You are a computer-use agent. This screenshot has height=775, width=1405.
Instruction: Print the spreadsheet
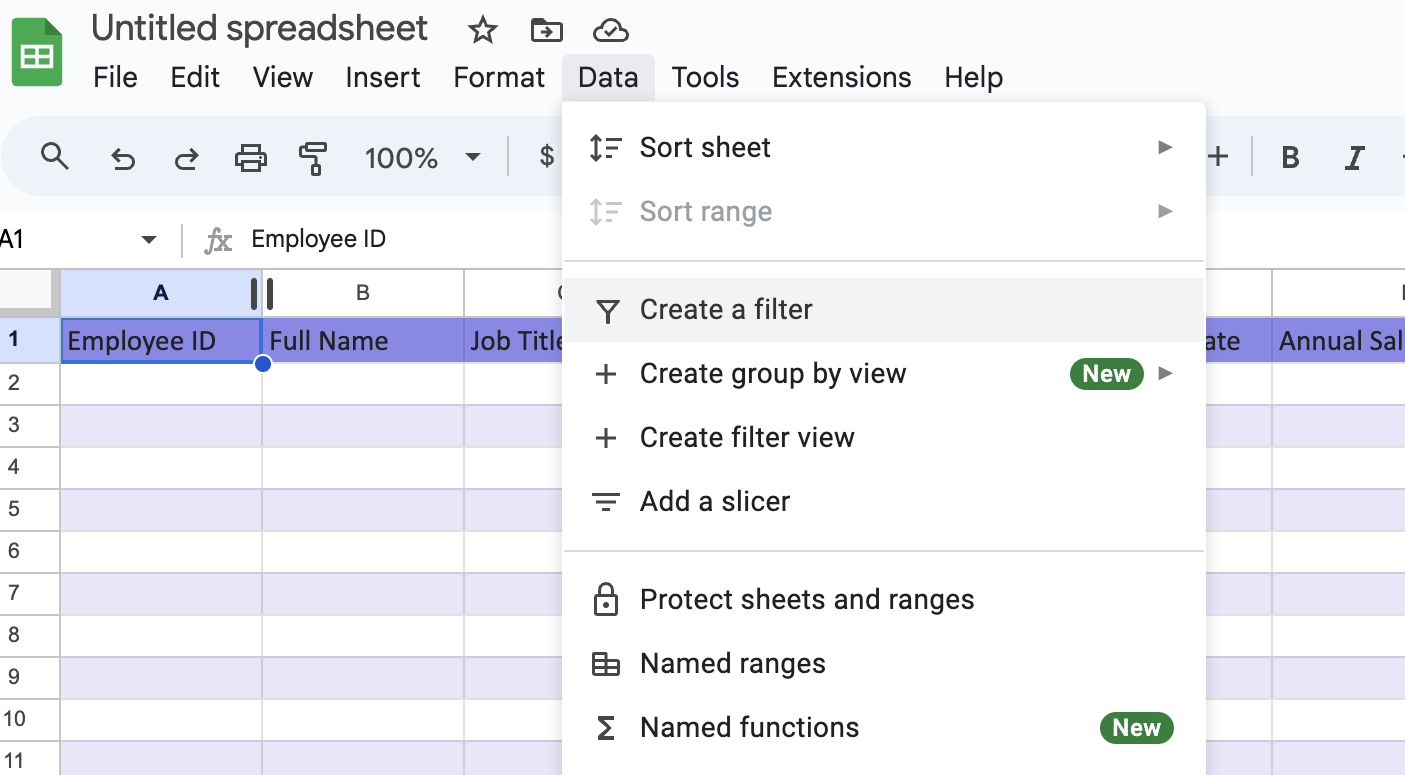[x=250, y=157]
